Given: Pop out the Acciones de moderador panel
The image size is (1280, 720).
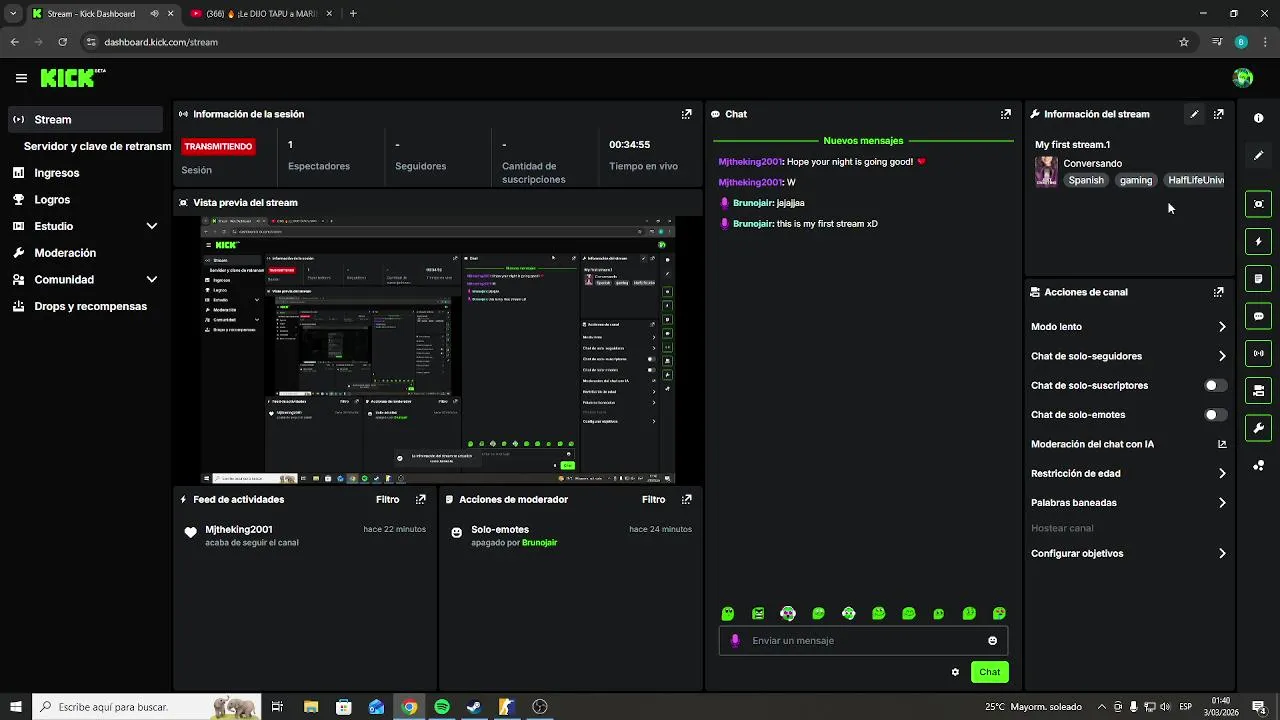Looking at the screenshot, I should (686, 499).
